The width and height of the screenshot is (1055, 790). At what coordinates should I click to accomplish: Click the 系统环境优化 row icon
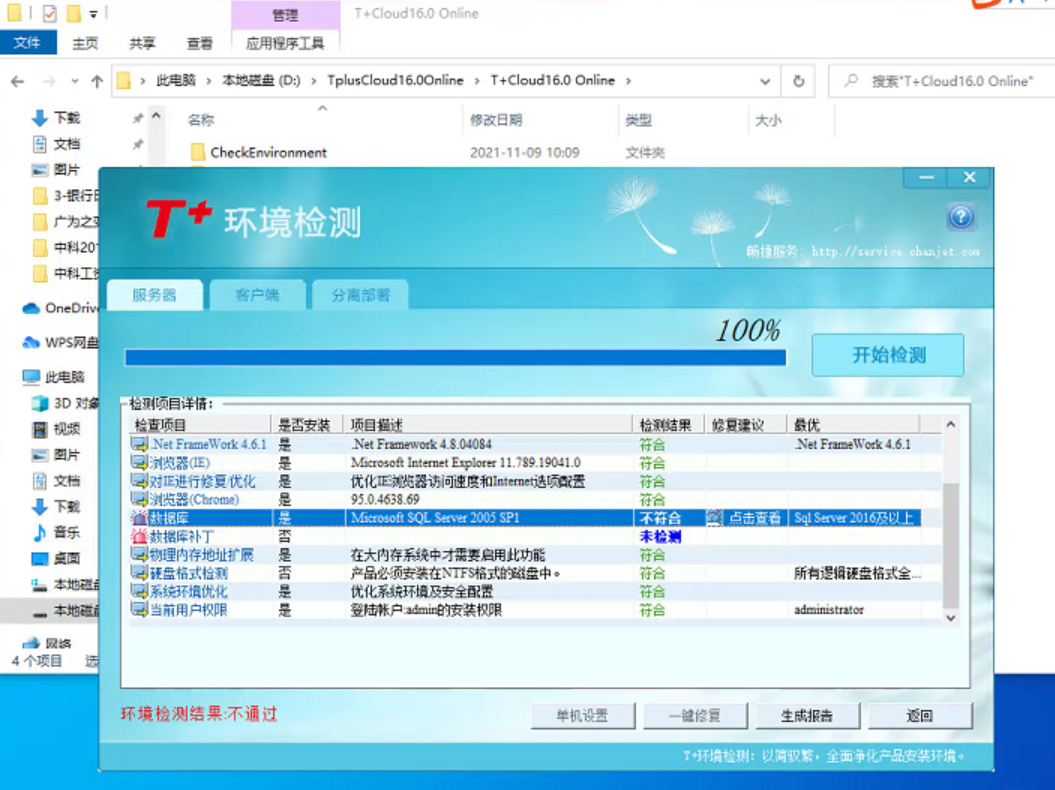[x=139, y=591]
